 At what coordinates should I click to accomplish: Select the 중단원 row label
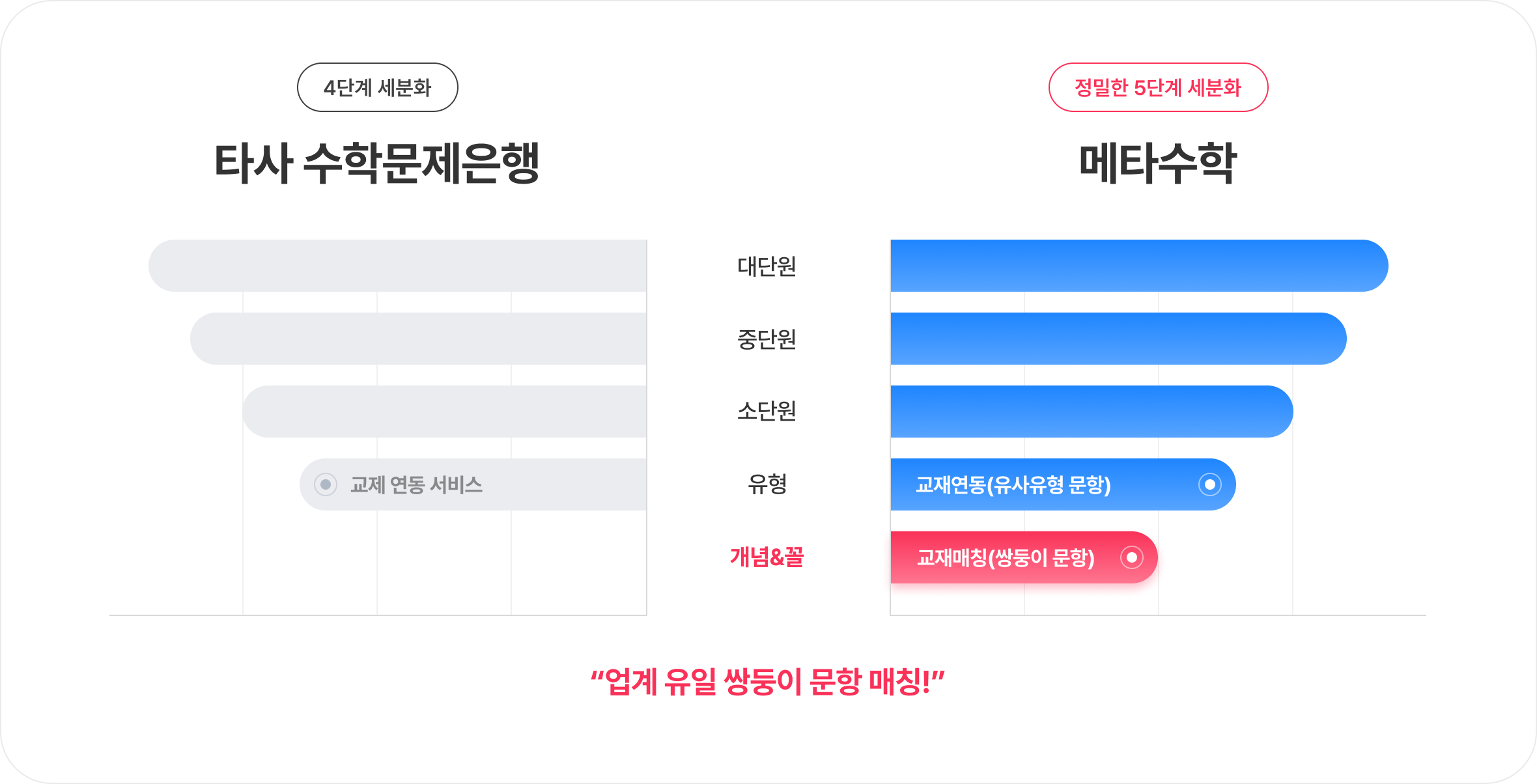[767, 339]
